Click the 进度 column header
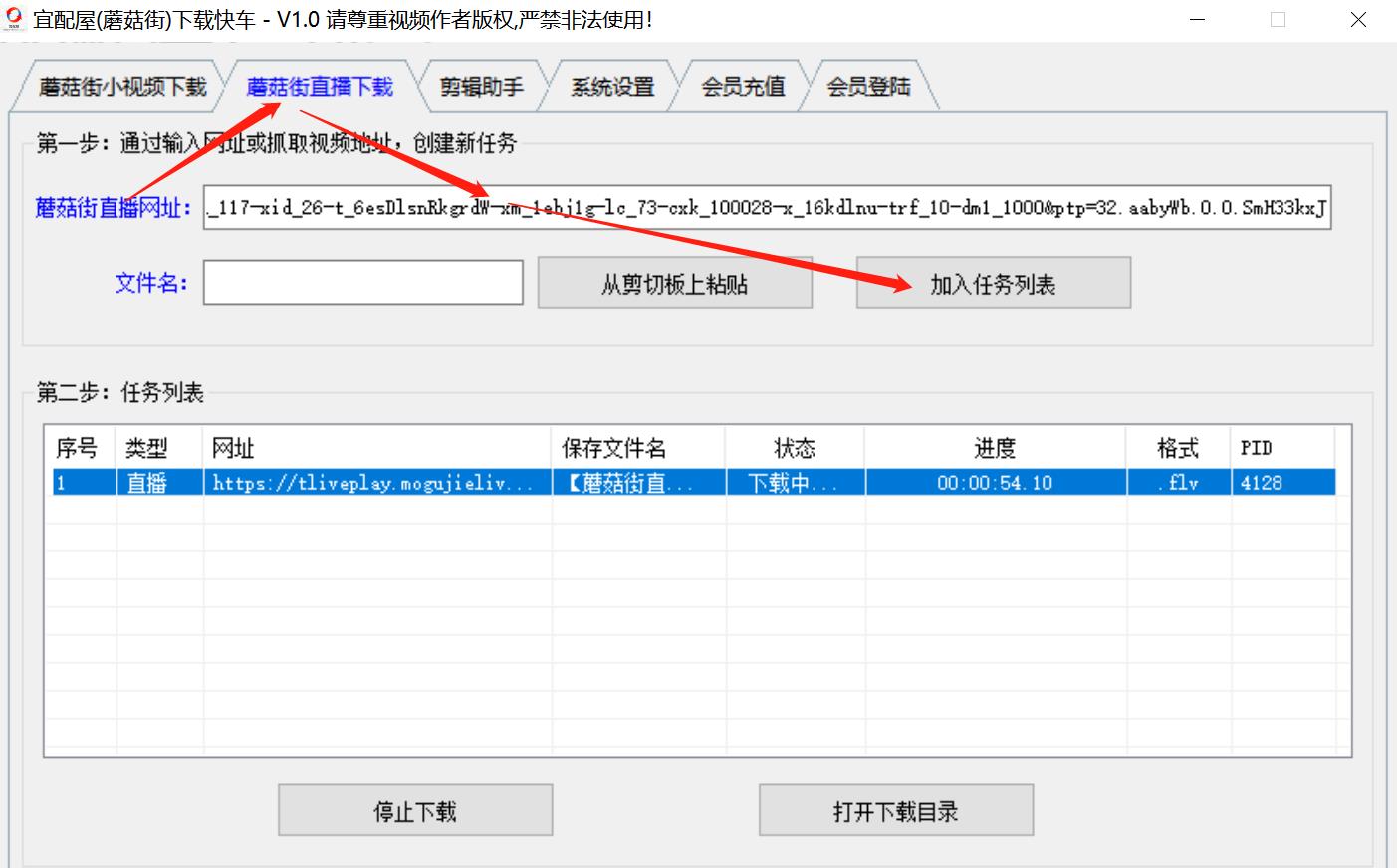The height and width of the screenshot is (868, 1397). click(x=995, y=448)
